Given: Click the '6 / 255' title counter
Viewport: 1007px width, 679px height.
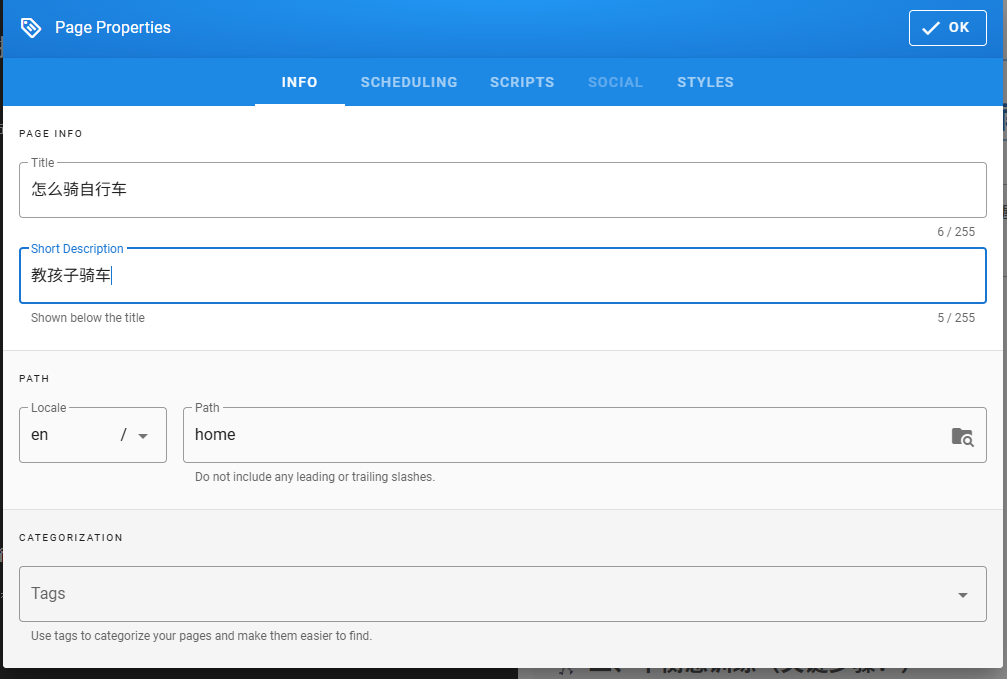Looking at the screenshot, I should [956, 232].
